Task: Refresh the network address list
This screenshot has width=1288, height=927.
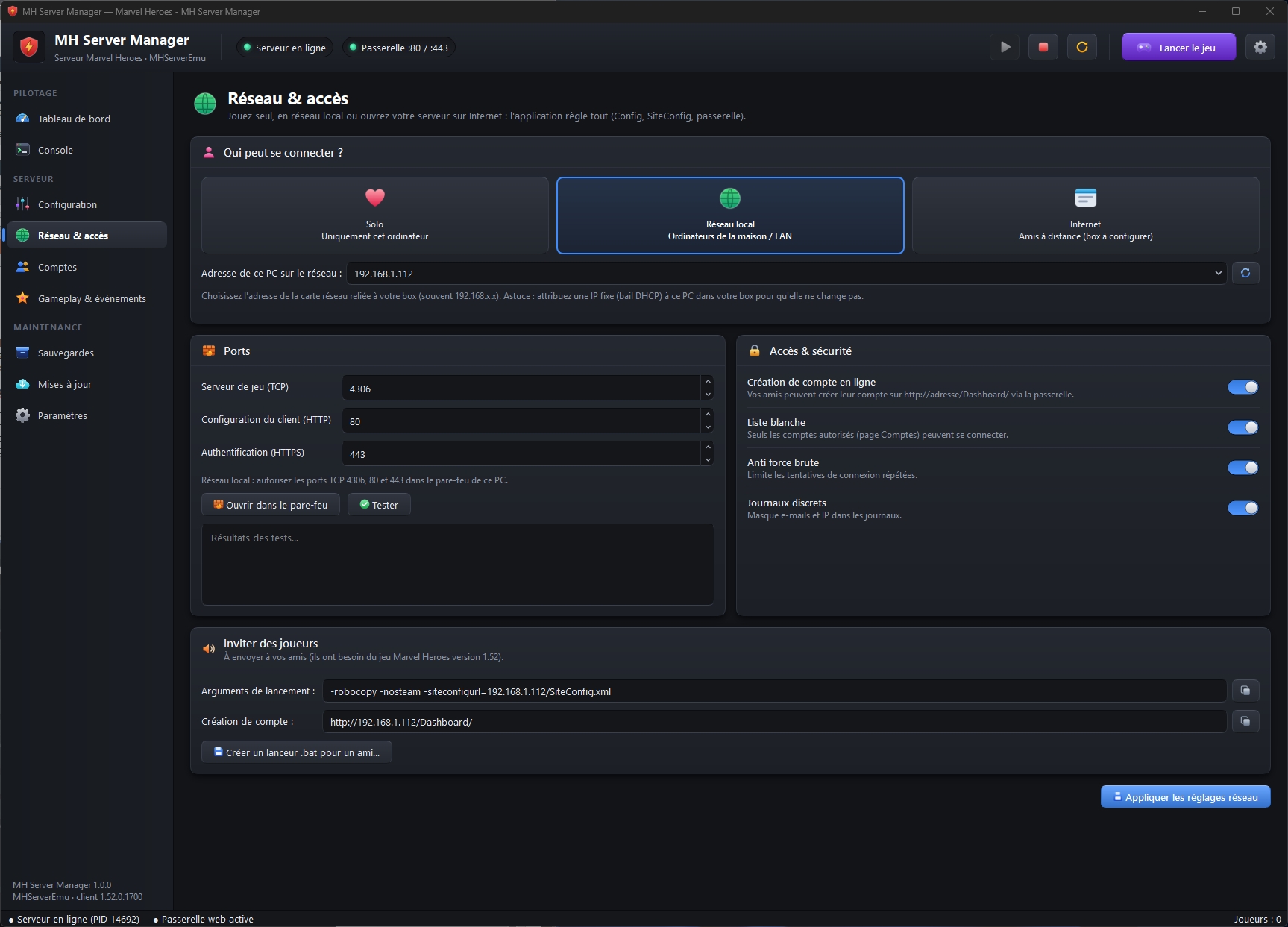Action: (1245, 273)
